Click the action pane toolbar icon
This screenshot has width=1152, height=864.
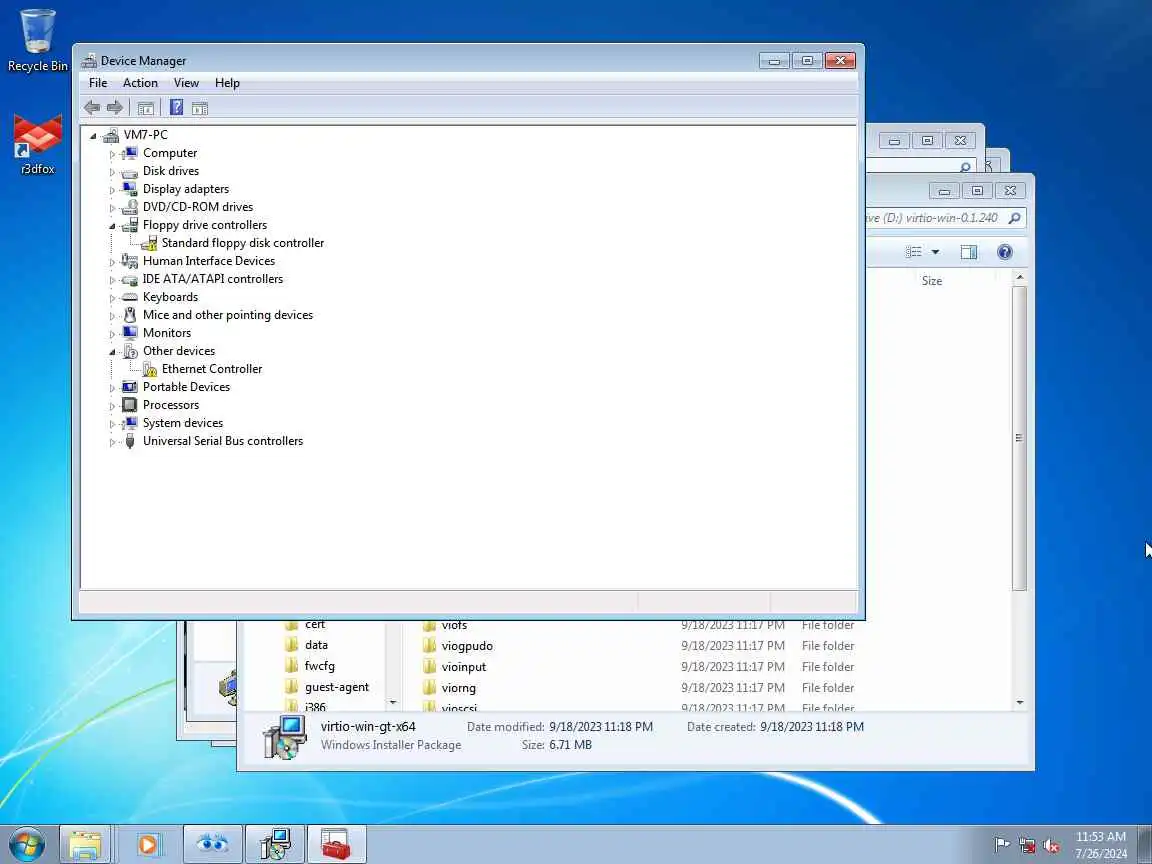pyautogui.click(x=200, y=108)
